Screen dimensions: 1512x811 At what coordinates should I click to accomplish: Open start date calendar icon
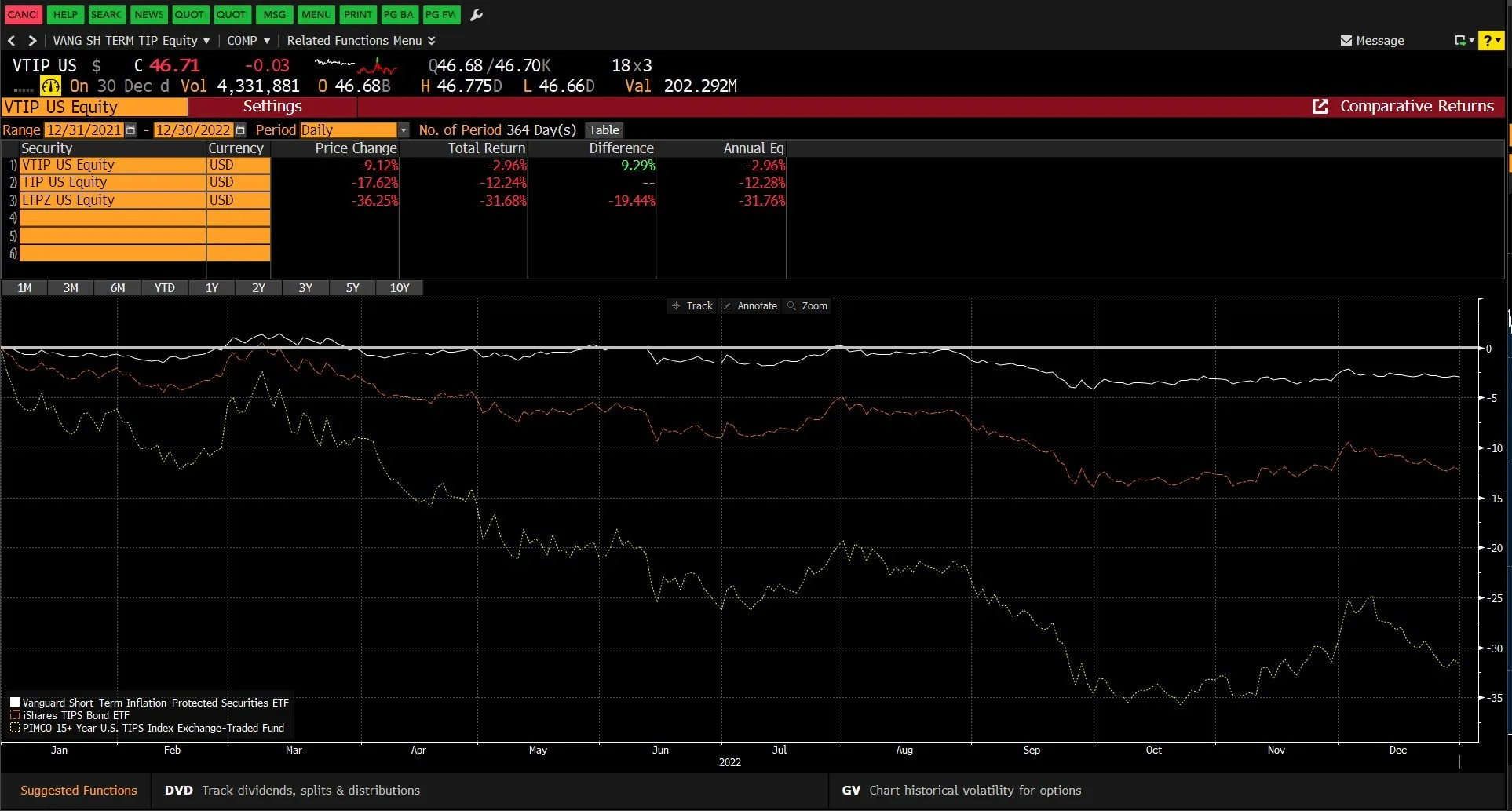(130, 130)
